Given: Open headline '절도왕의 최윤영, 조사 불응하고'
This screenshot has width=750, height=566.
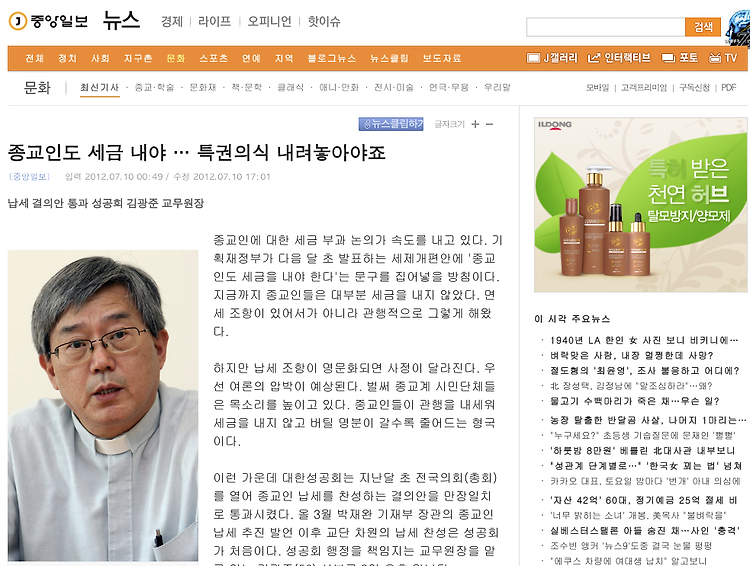Looking at the screenshot, I should [644, 370].
